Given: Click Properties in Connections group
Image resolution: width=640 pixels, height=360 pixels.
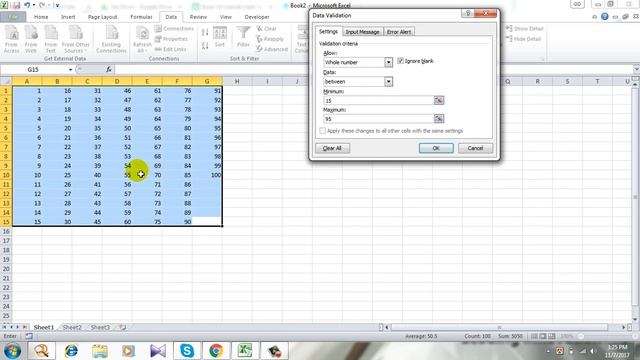Looking at the screenshot, I should (171, 39).
